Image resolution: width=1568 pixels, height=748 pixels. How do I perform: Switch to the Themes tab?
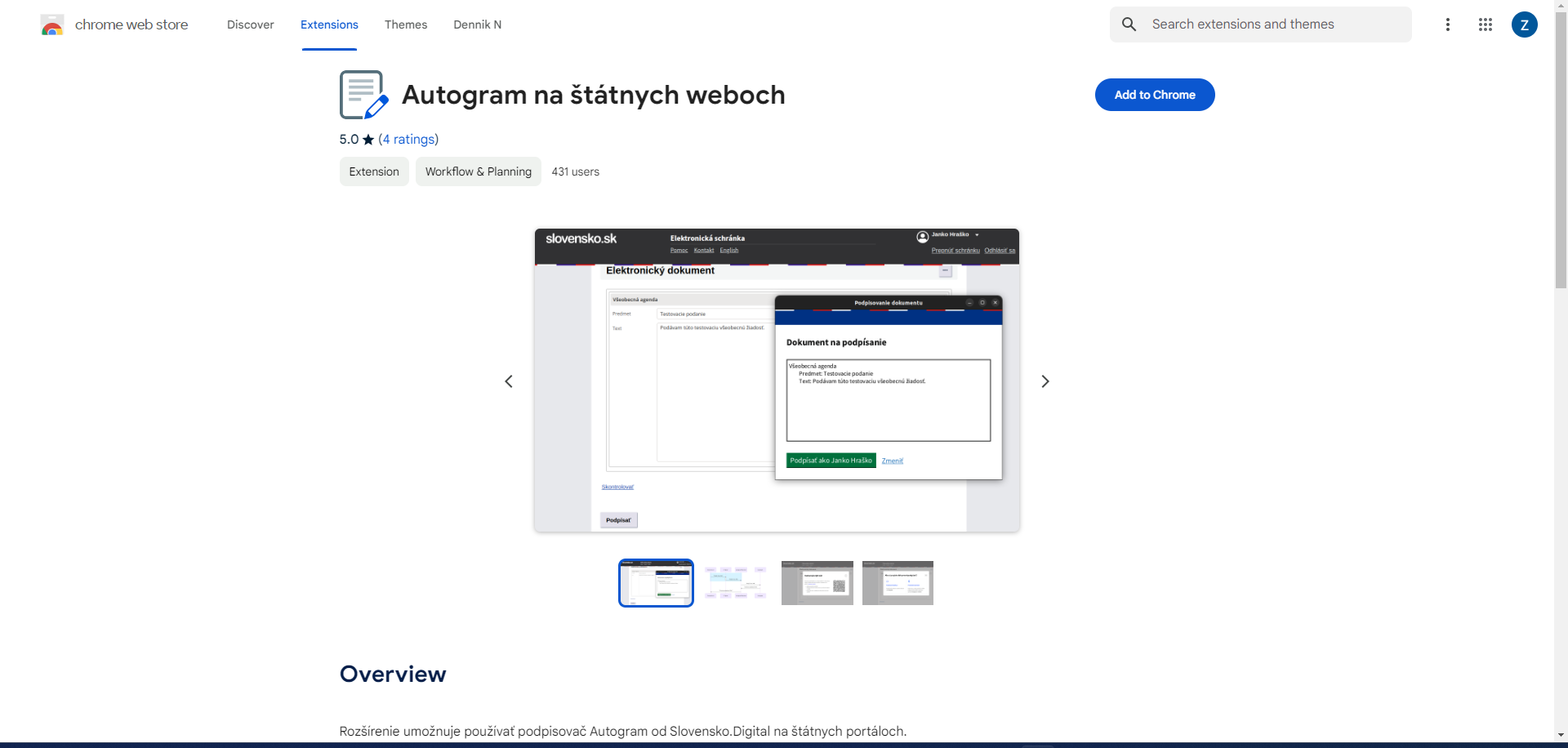[406, 24]
